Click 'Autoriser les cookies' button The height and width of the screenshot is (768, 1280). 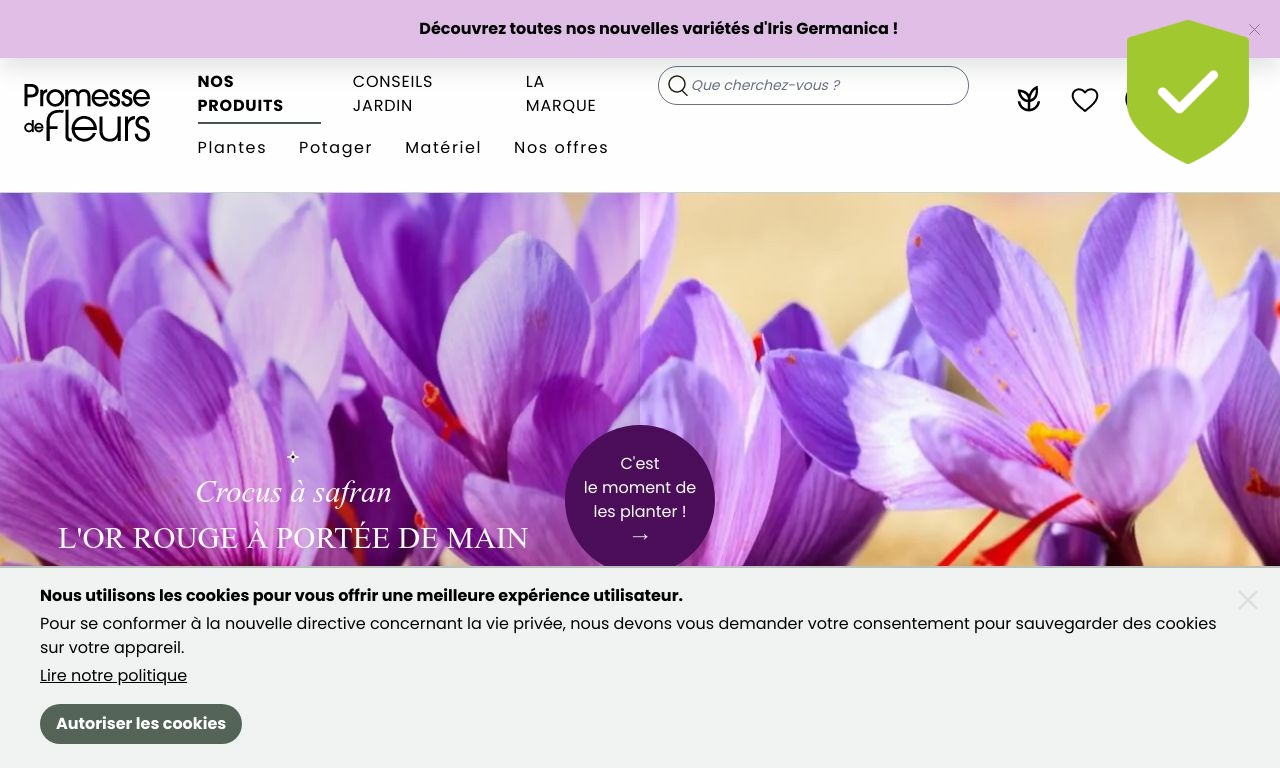pyautogui.click(x=141, y=724)
